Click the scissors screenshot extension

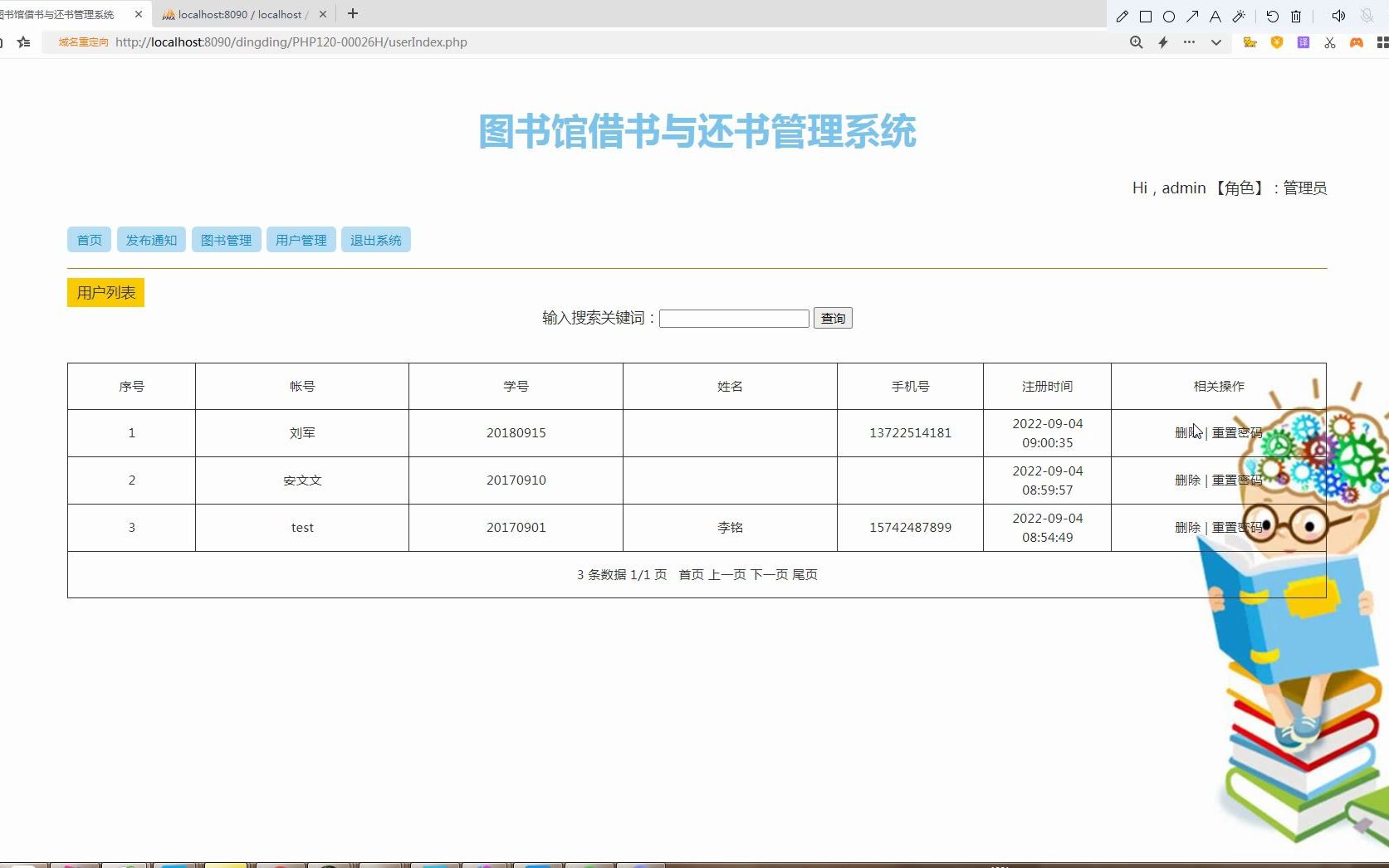(x=1330, y=42)
